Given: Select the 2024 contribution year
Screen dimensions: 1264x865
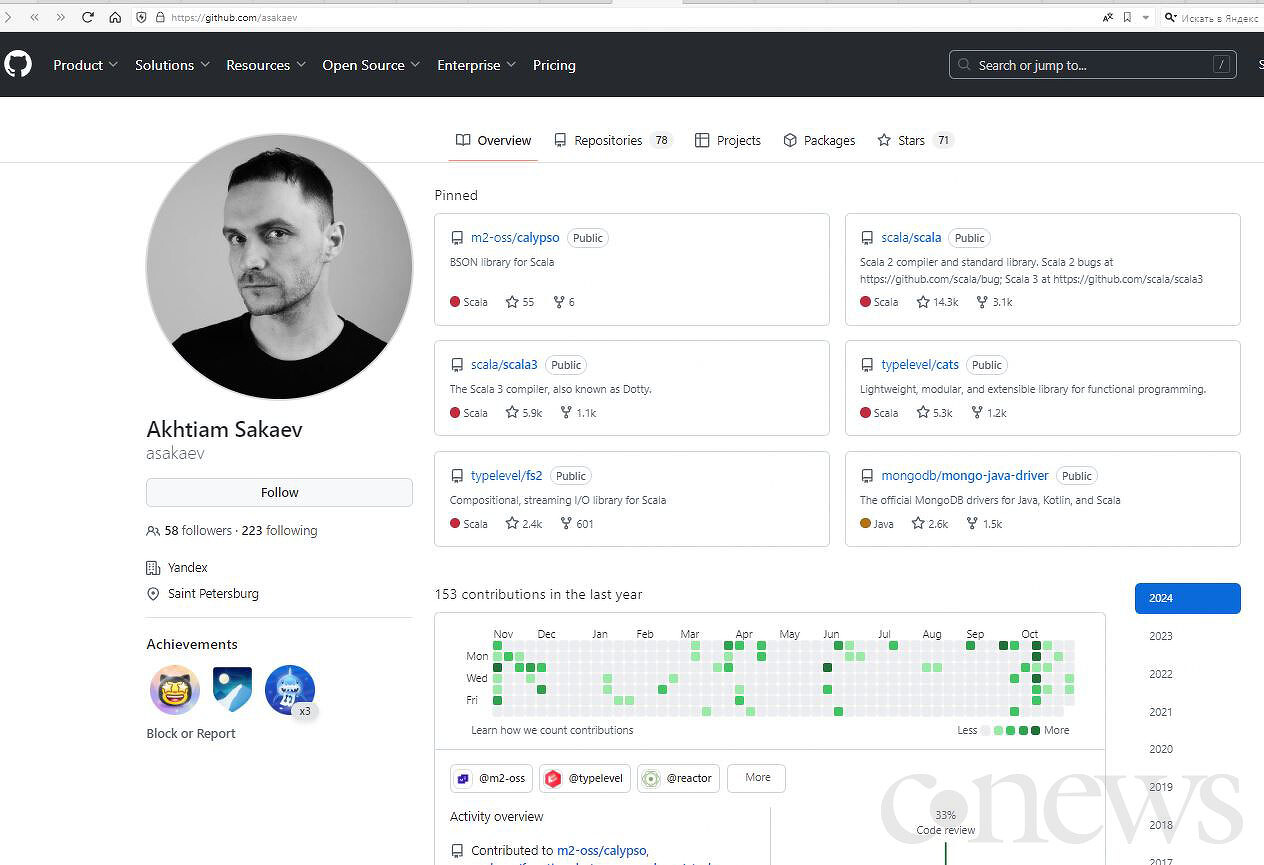Looking at the screenshot, I should point(1188,598).
